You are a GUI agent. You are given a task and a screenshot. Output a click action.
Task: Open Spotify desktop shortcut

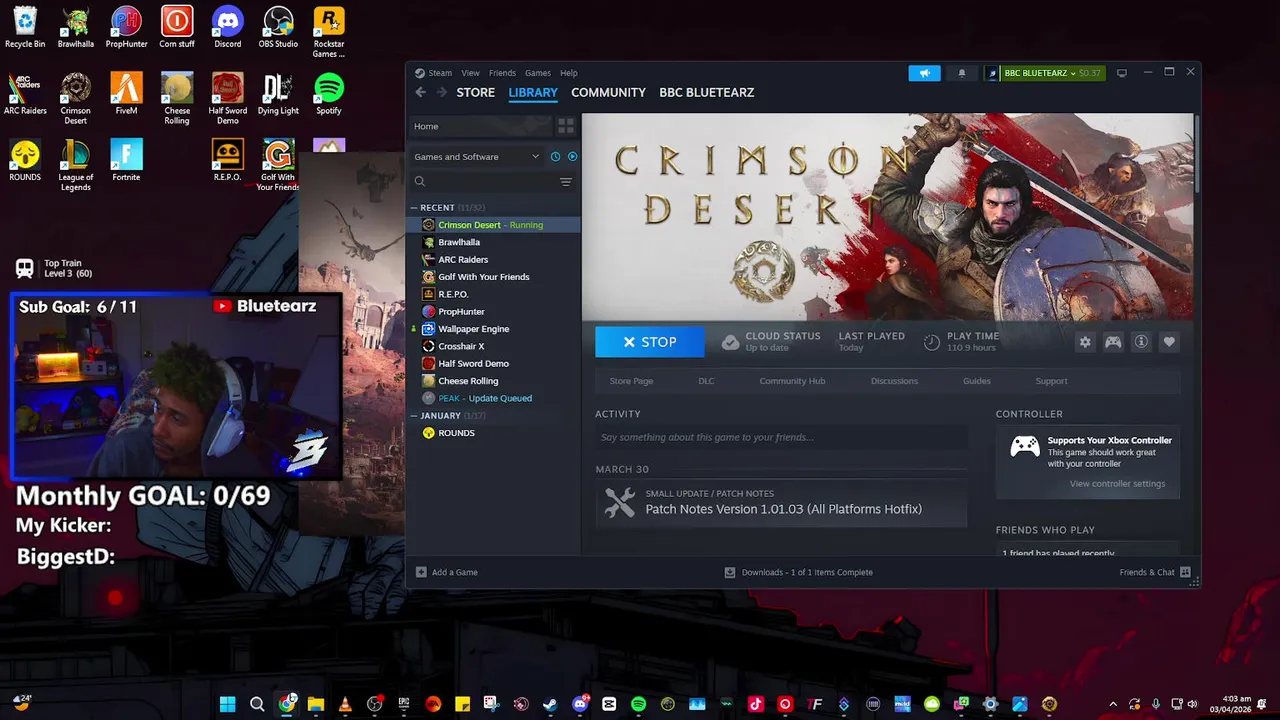(329, 94)
